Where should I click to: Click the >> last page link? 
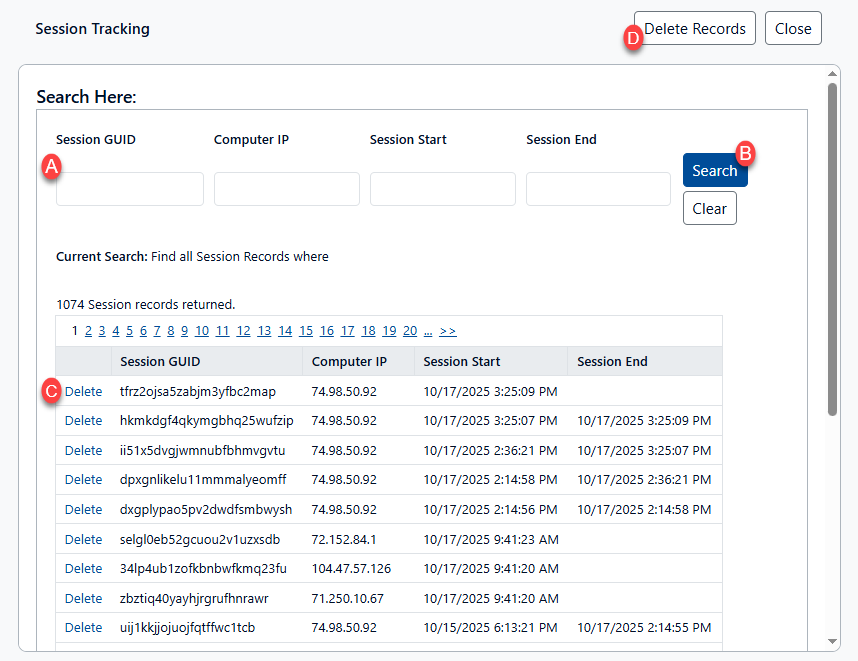(448, 331)
